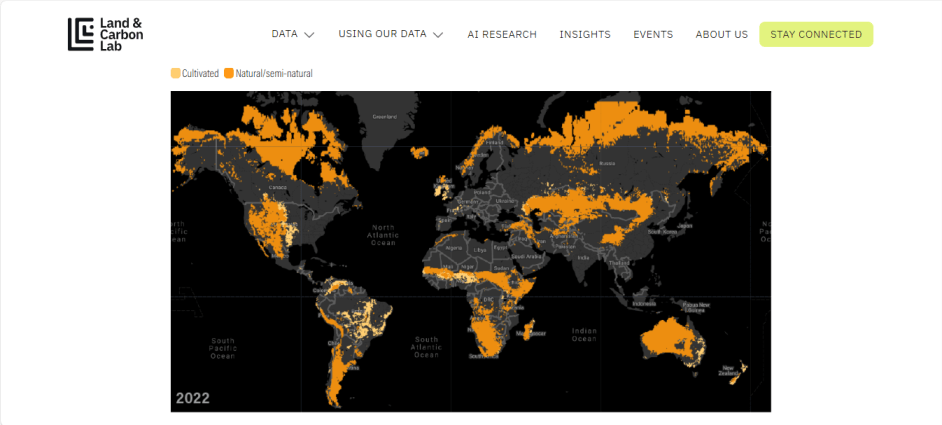Open the DATA navigation menu
This screenshot has height=425, width=942.
[x=285, y=34]
